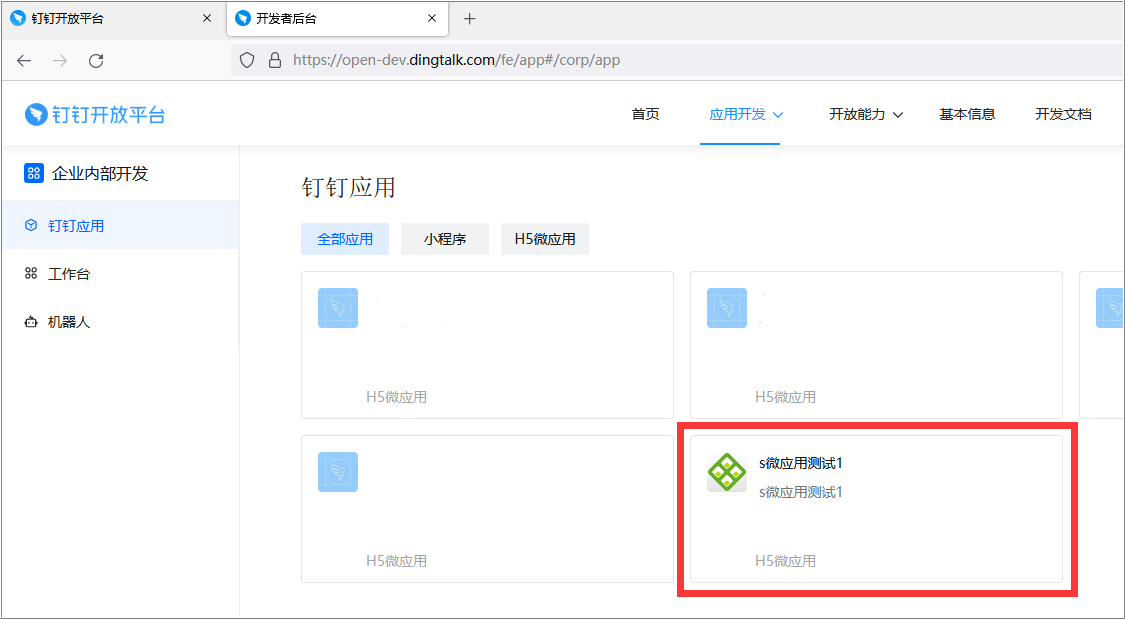Click the padlock site security icon

[x=275, y=60]
